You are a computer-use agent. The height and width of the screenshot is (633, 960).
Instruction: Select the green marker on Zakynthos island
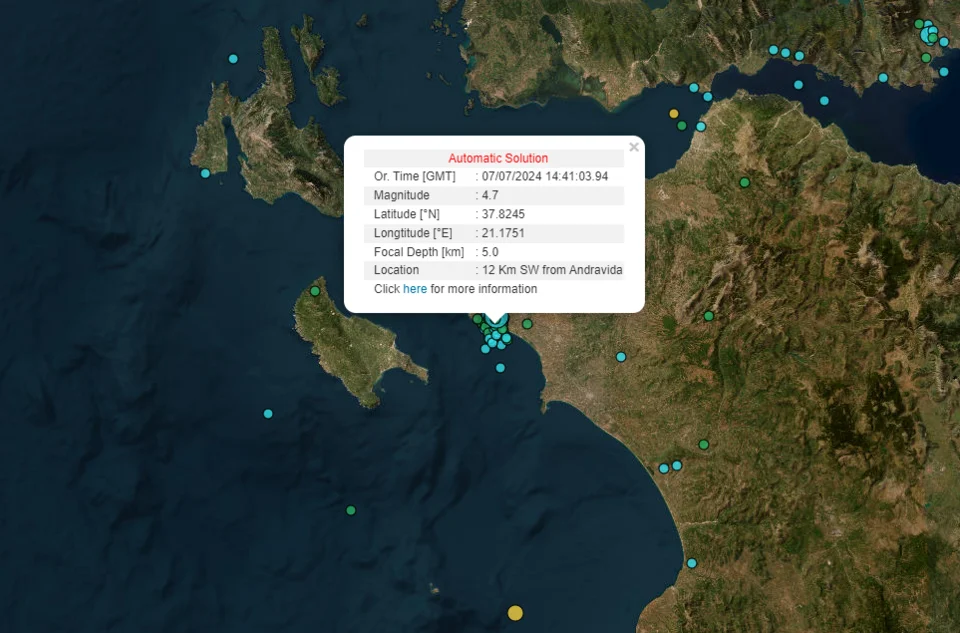click(315, 291)
